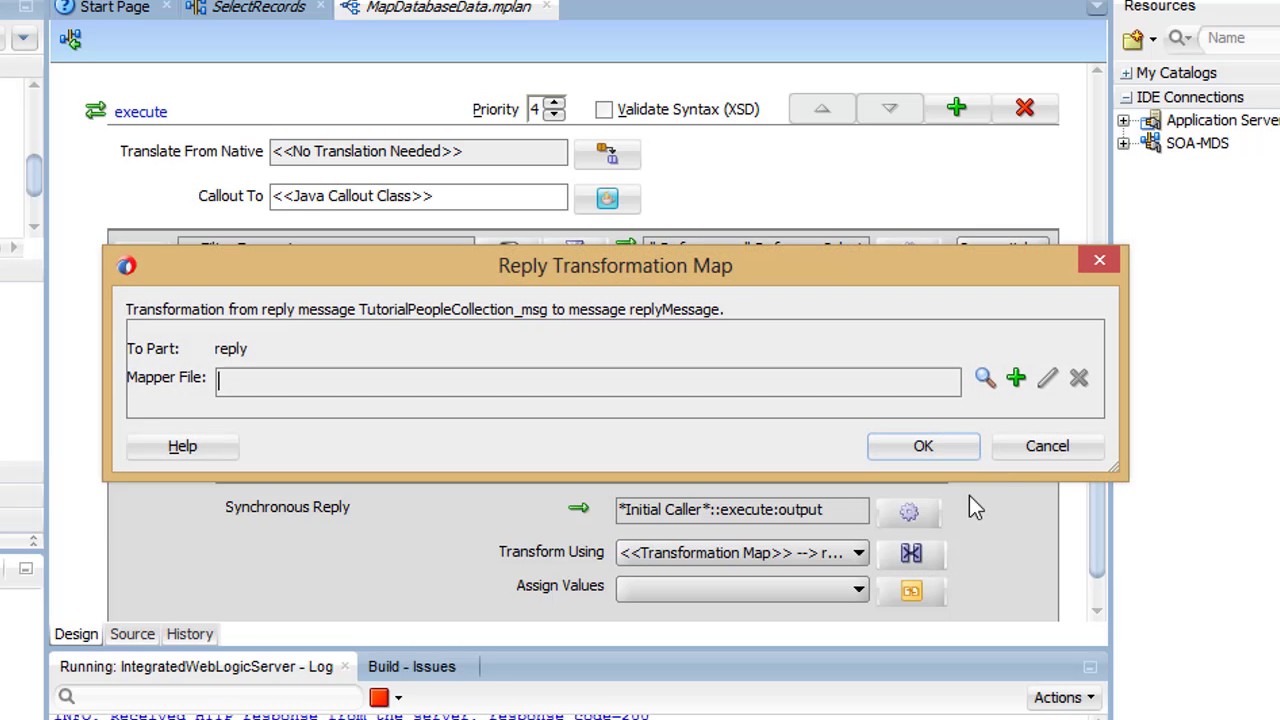Minimize the Log panel with its minimize icon

click(x=1090, y=667)
